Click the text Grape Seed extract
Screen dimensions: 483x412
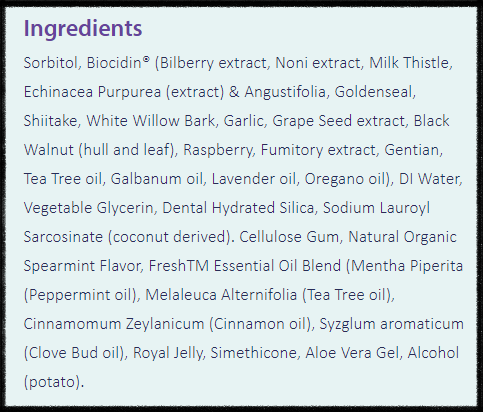pyautogui.click(x=338, y=121)
